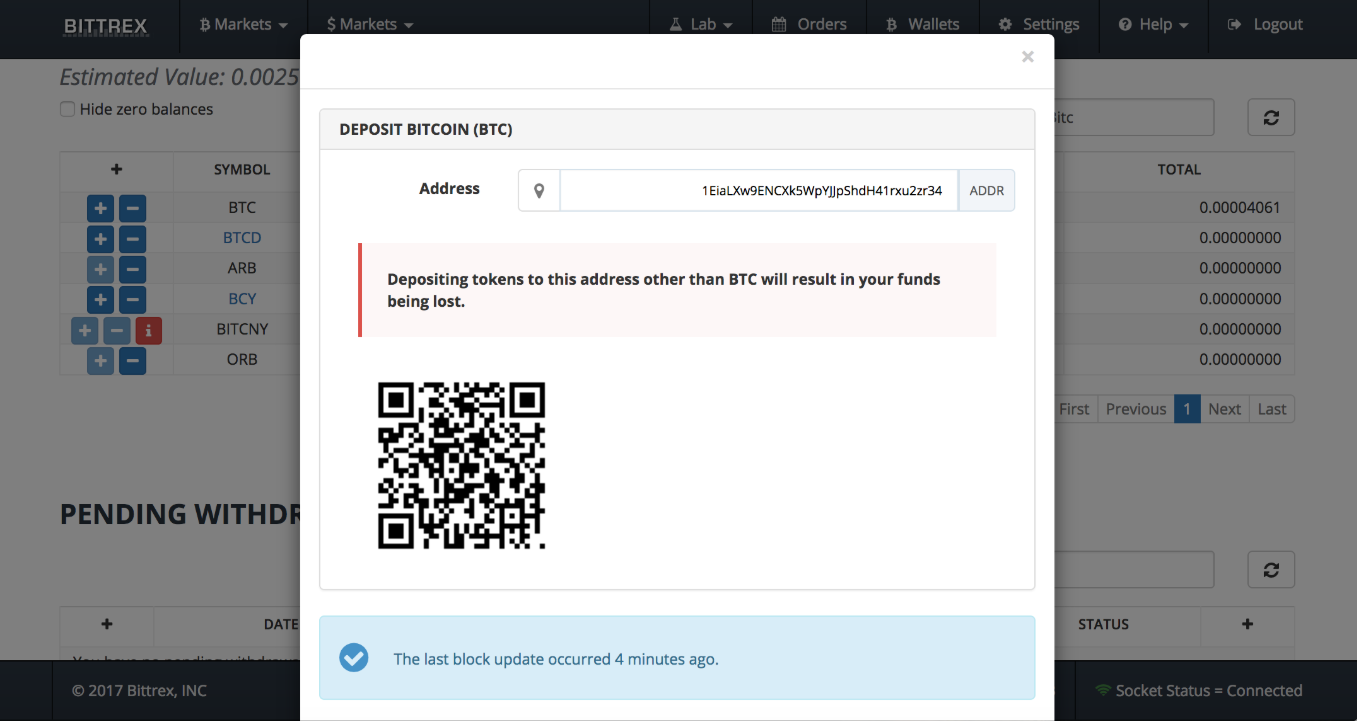This screenshot has height=721, width=1357.
Task: Click the minus withdraw button for ARB
Action: [x=133, y=269]
